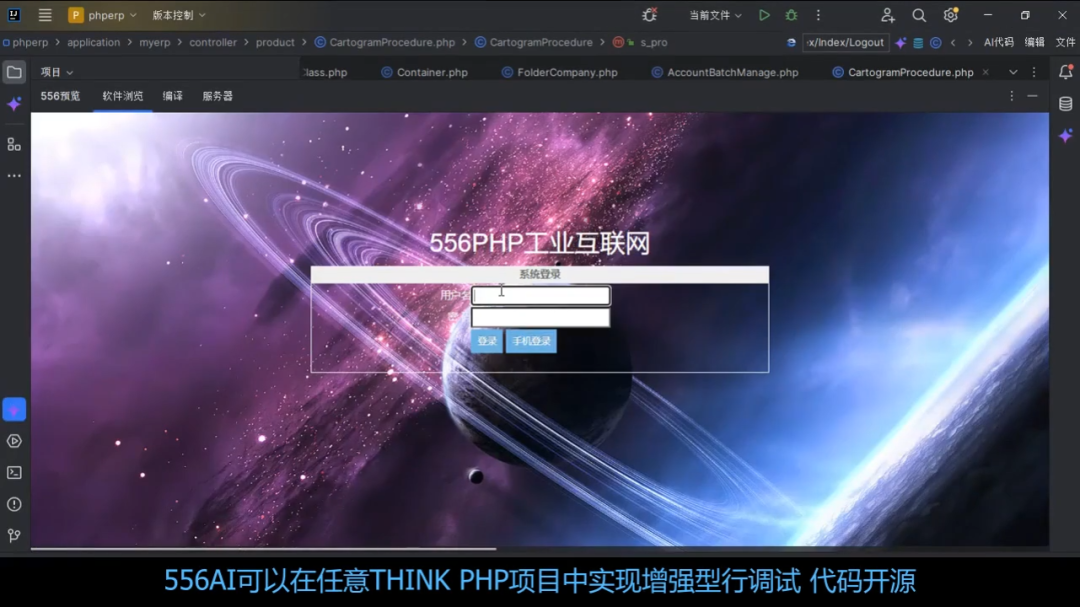Image resolution: width=1080 pixels, height=607 pixels.
Task: Click the 登录 login button
Action: click(x=487, y=341)
